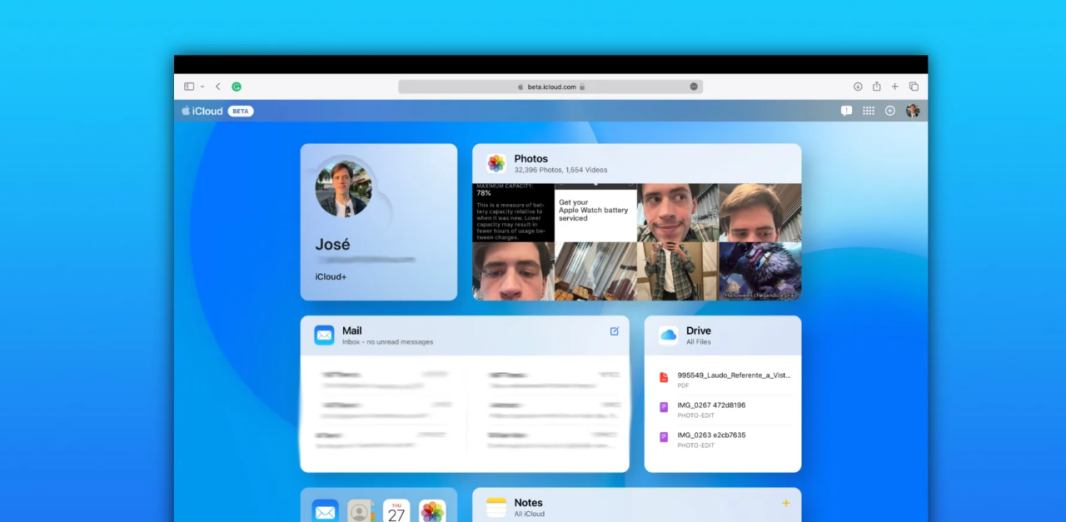
Task: Open Photos app icon in Photos tile
Action: click(x=496, y=163)
